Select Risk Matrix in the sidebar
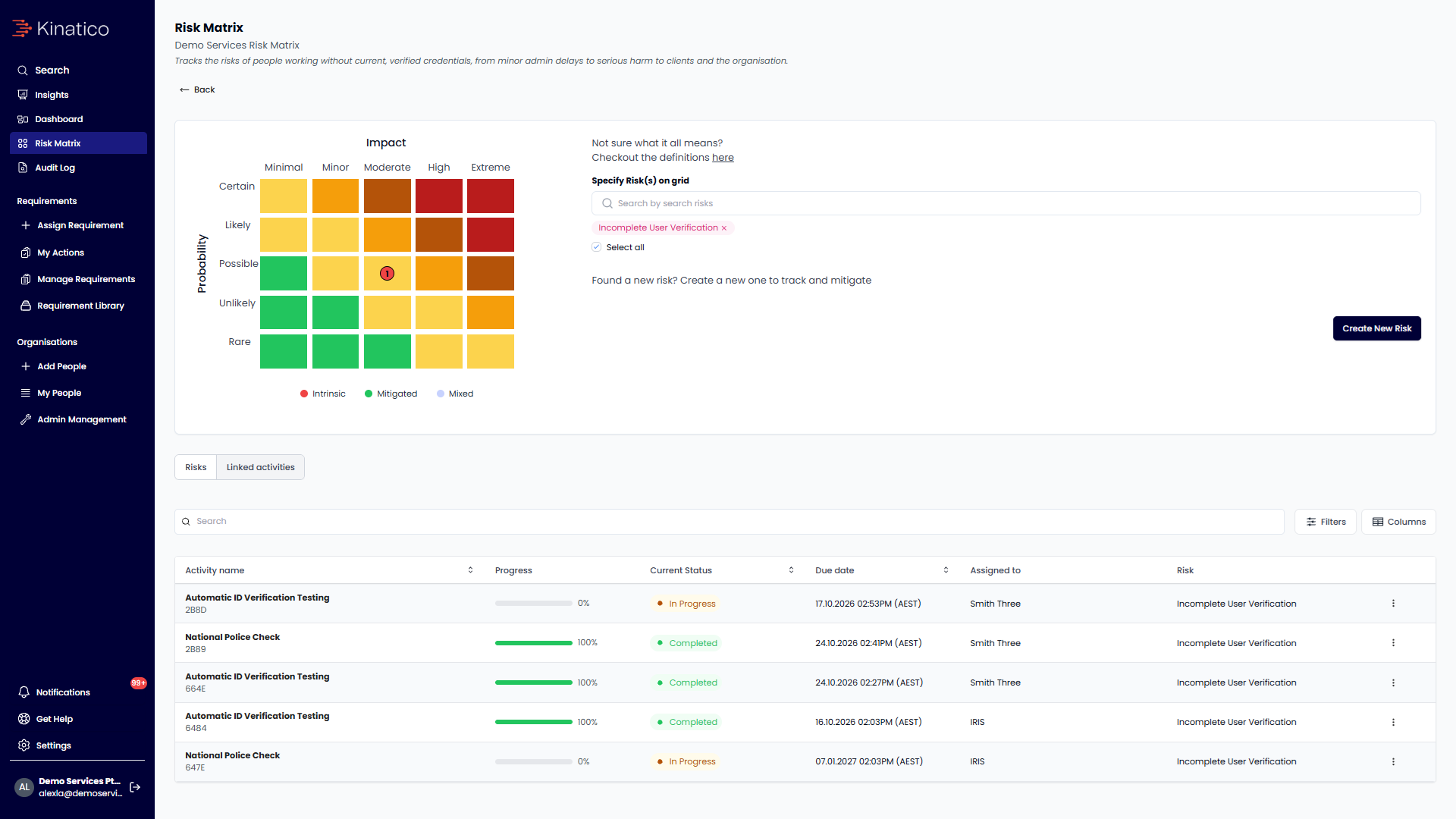The width and height of the screenshot is (1456, 819). click(78, 143)
